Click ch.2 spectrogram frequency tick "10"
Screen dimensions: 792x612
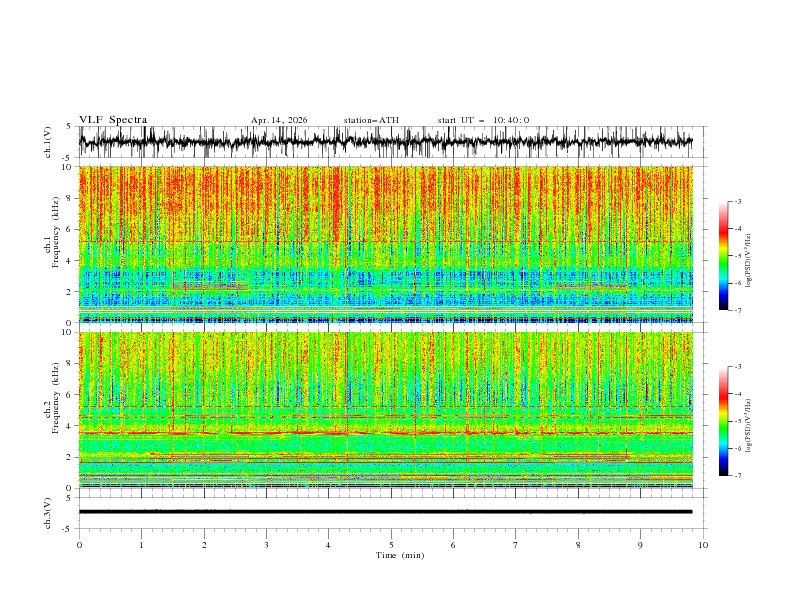[x=67, y=332]
